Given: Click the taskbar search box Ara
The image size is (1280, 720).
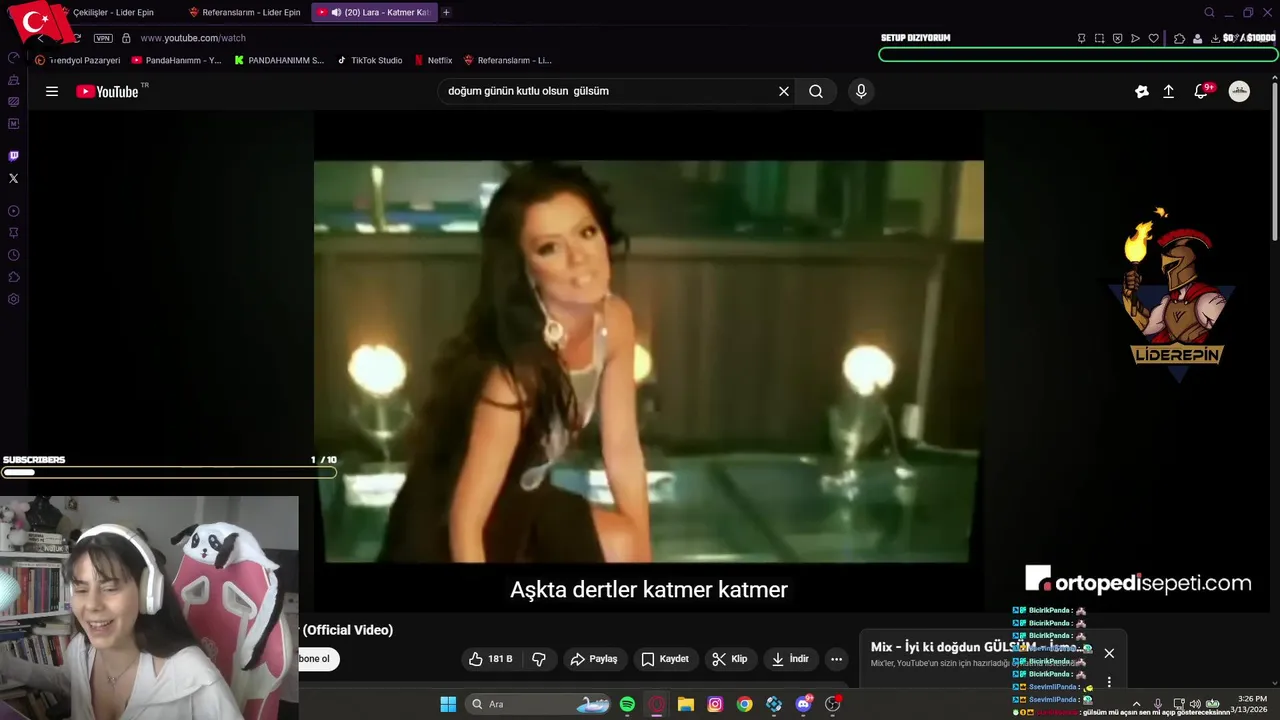Looking at the screenshot, I should [540, 704].
